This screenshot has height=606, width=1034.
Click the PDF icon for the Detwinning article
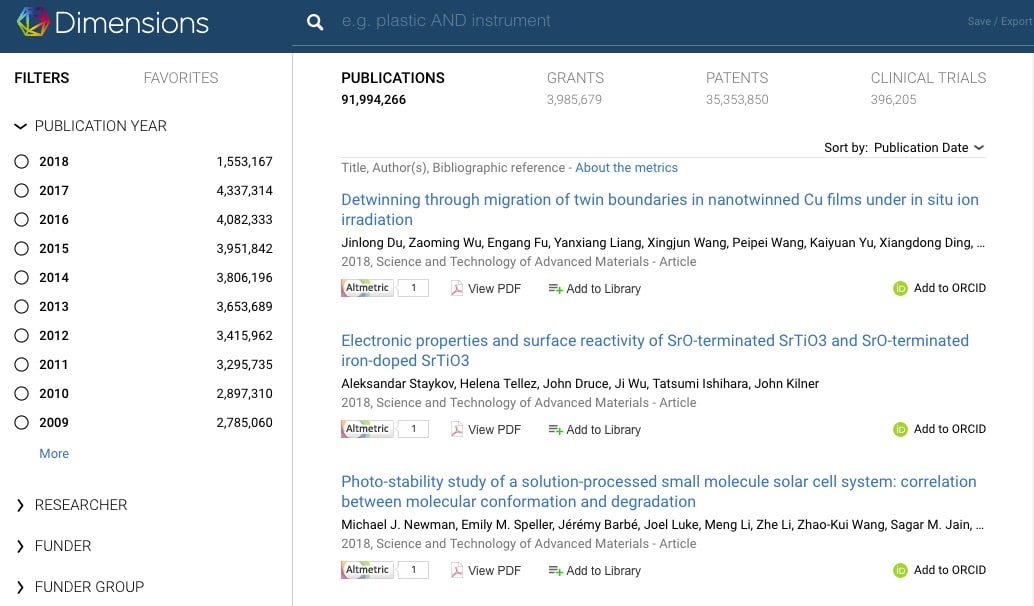click(x=457, y=289)
